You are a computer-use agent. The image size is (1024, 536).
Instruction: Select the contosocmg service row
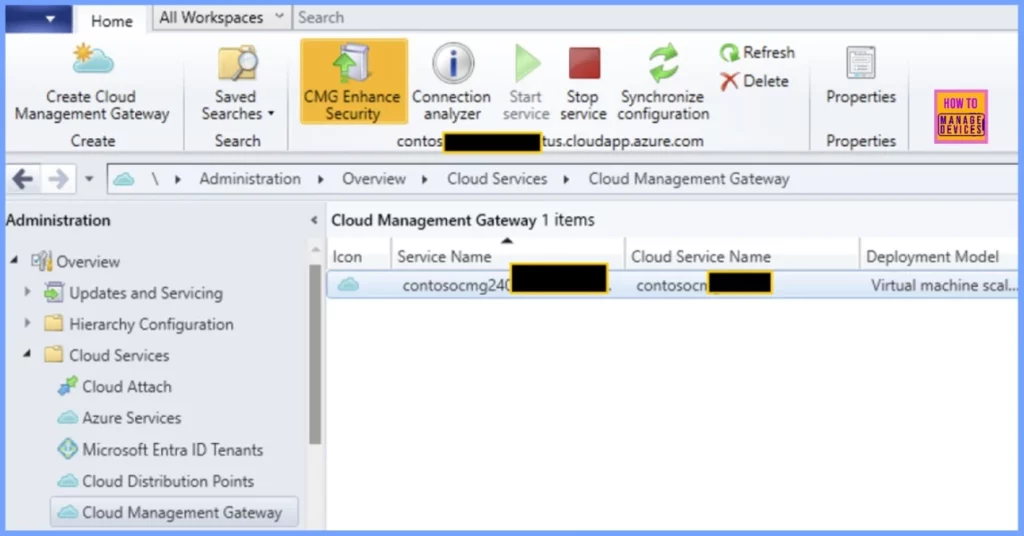[x=672, y=285]
